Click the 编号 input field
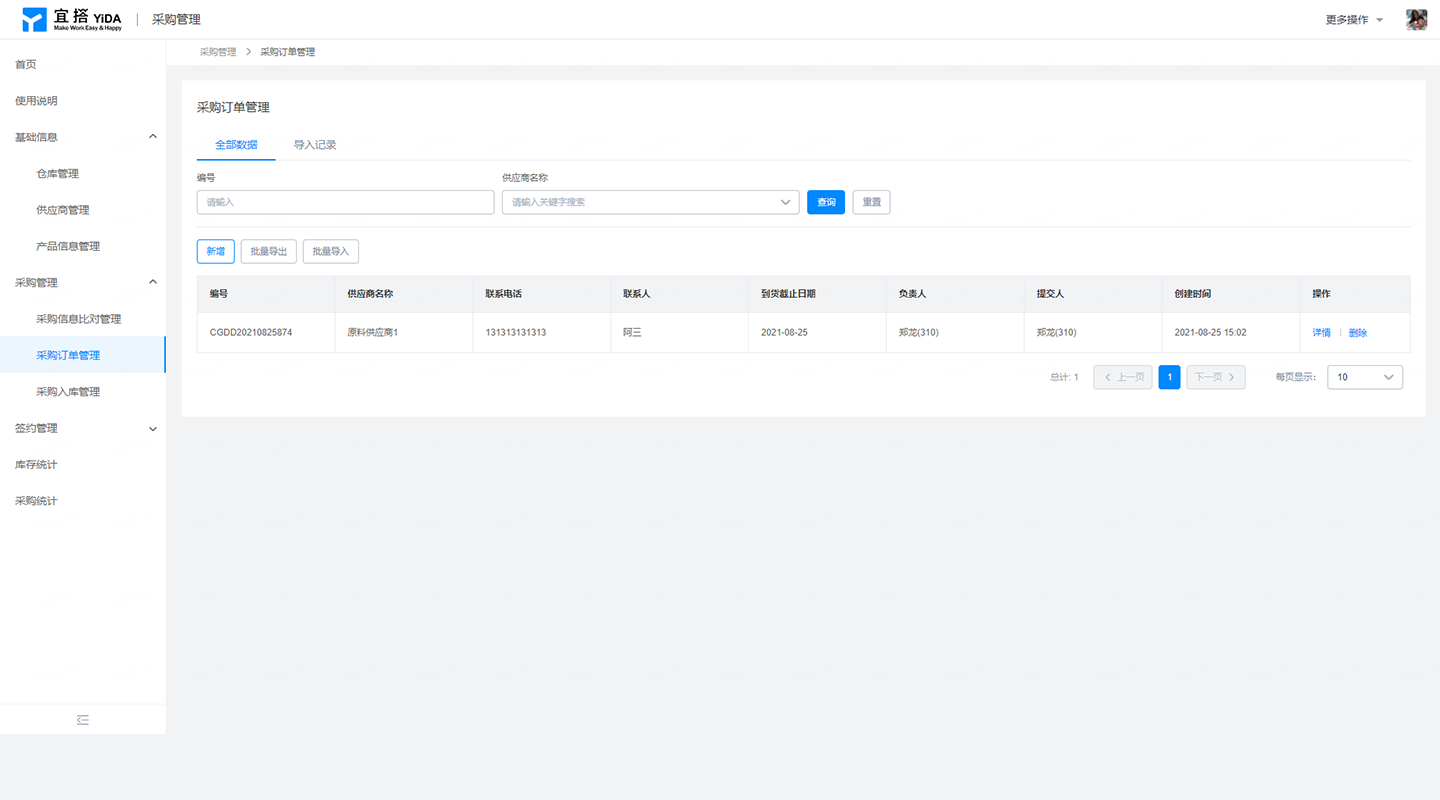Image resolution: width=1440 pixels, height=800 pixels. tap(346, 202)
